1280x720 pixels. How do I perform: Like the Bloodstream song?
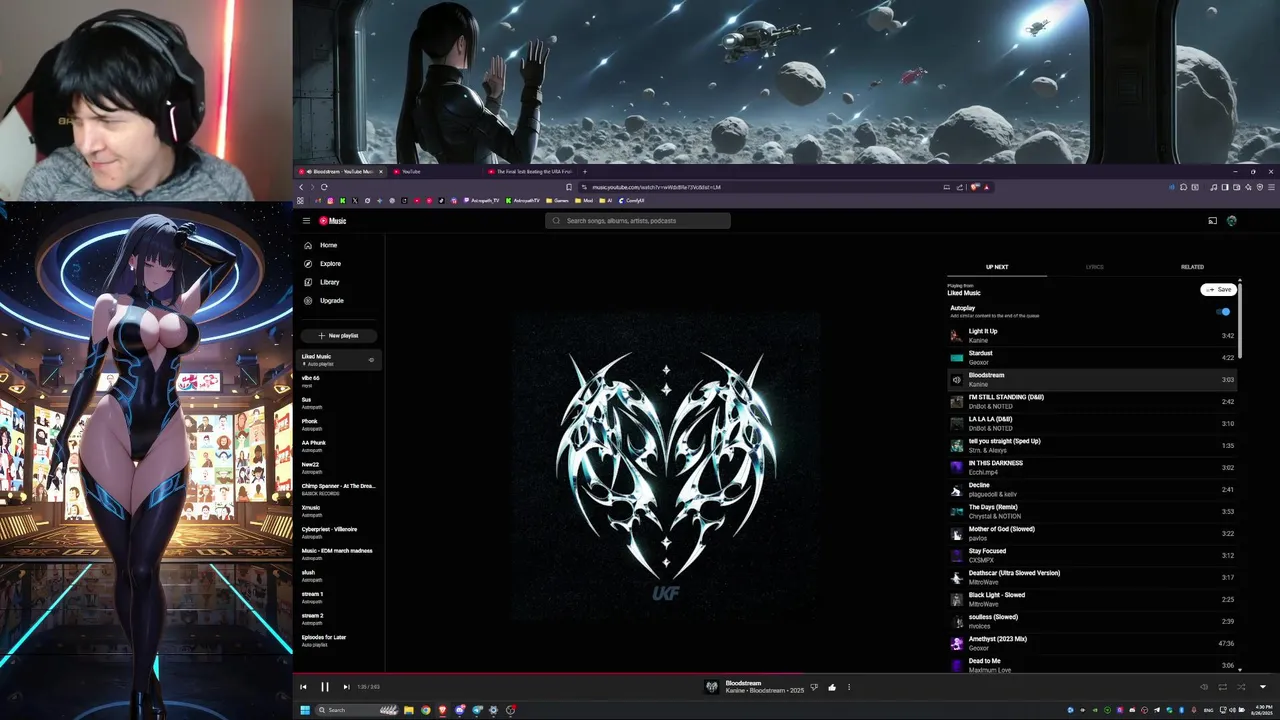831,687
